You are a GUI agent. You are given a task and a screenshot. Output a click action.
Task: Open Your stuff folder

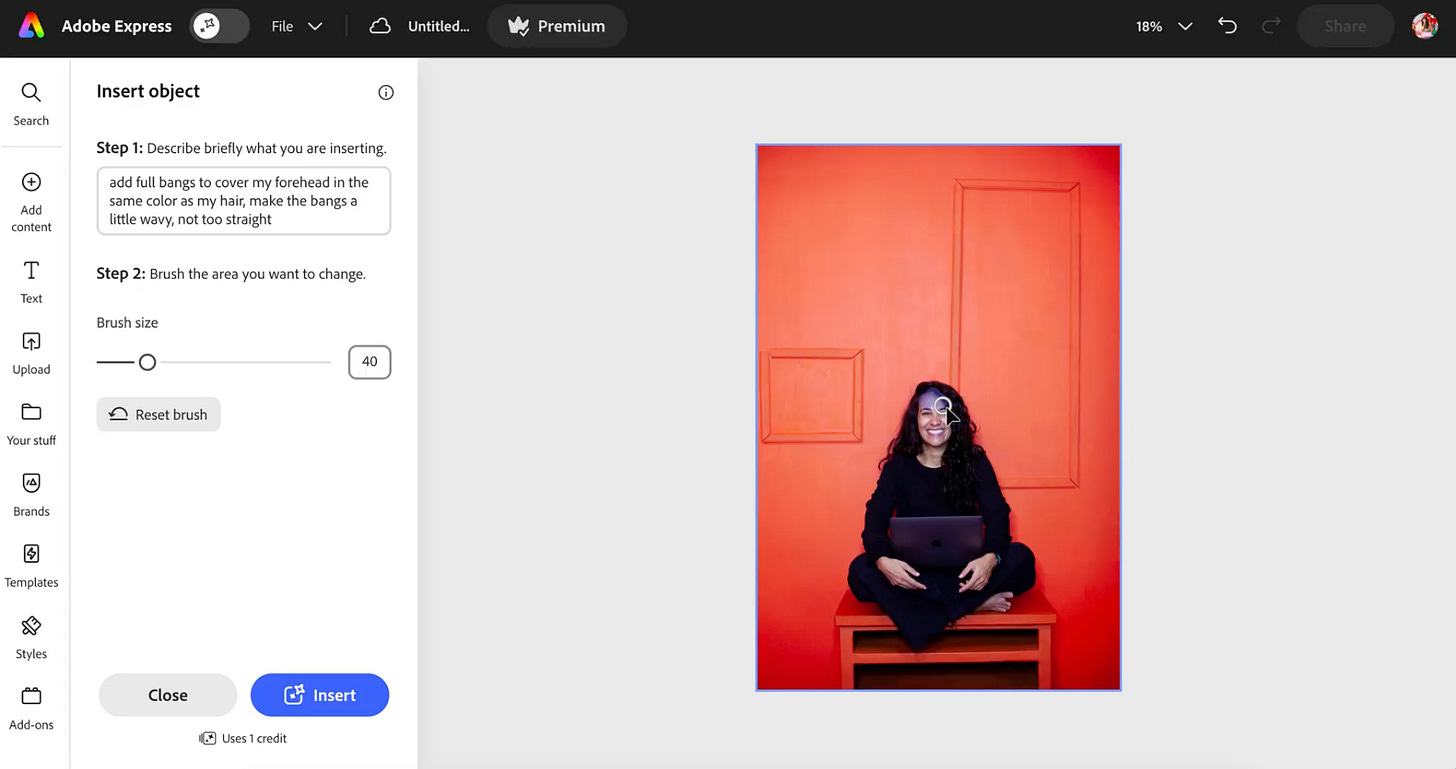point(31,424)
